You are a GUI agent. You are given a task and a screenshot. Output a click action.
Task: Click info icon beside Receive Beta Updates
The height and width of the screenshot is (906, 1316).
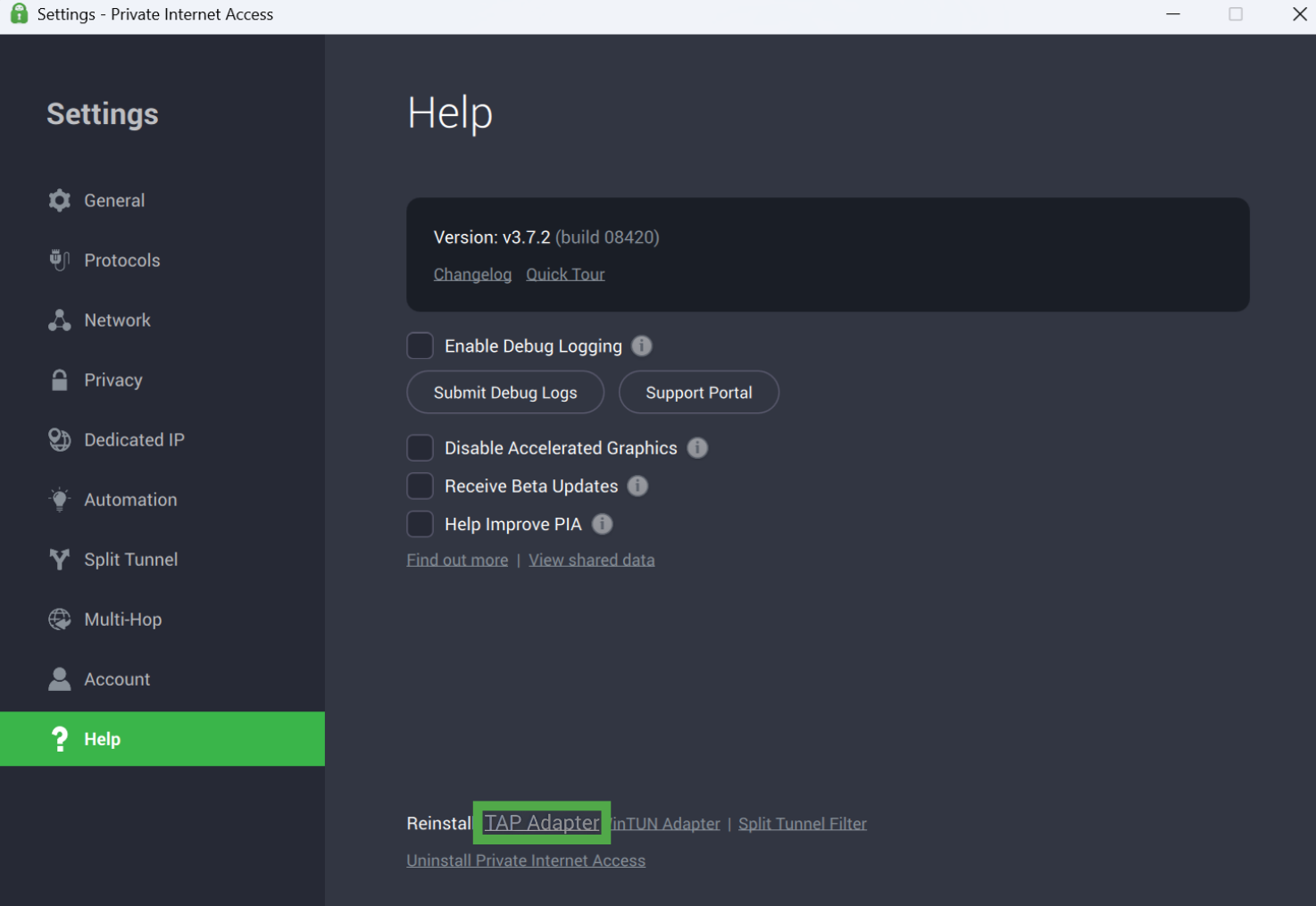coord(637,486)
